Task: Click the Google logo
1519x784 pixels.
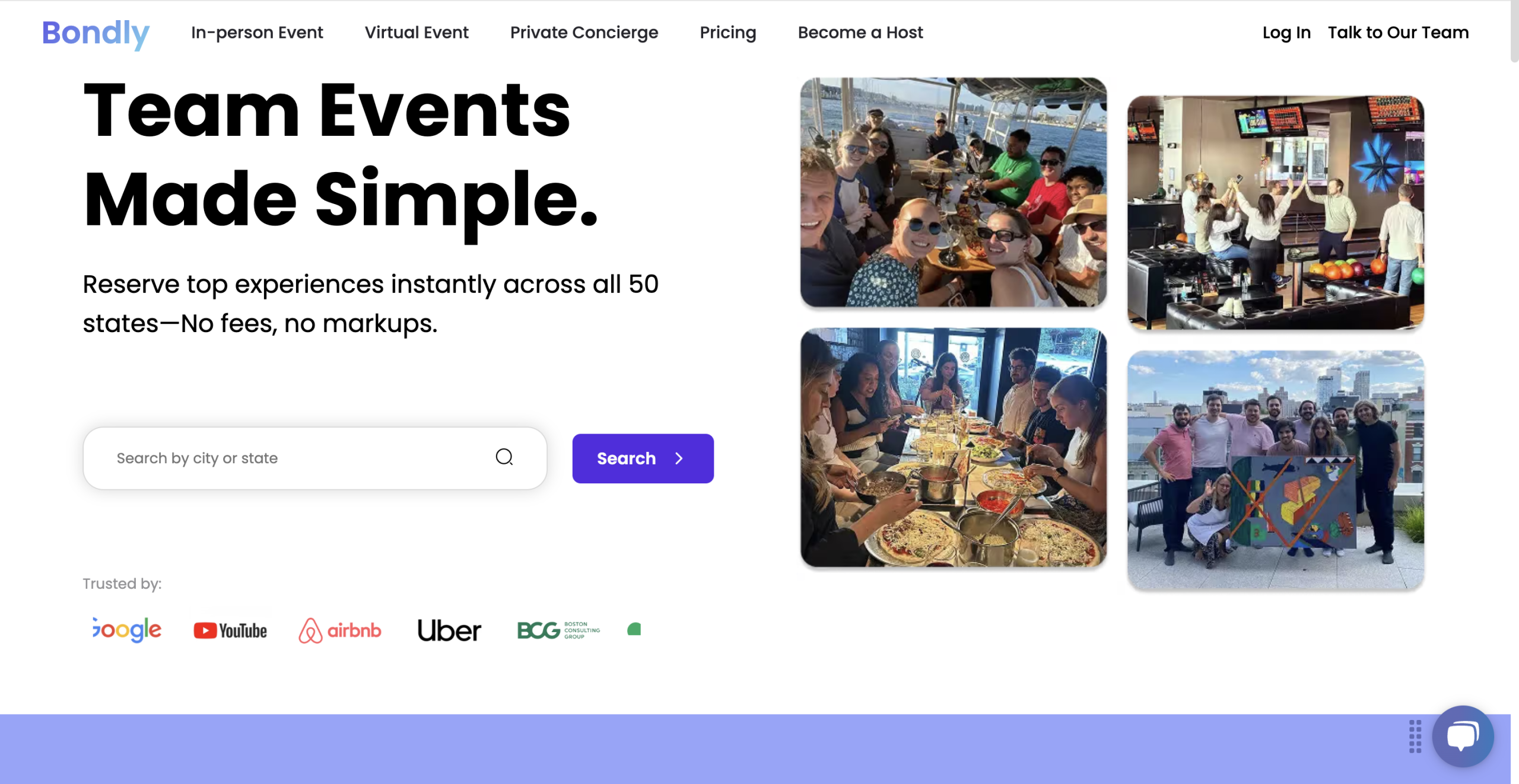Action: tap(127, 630)
